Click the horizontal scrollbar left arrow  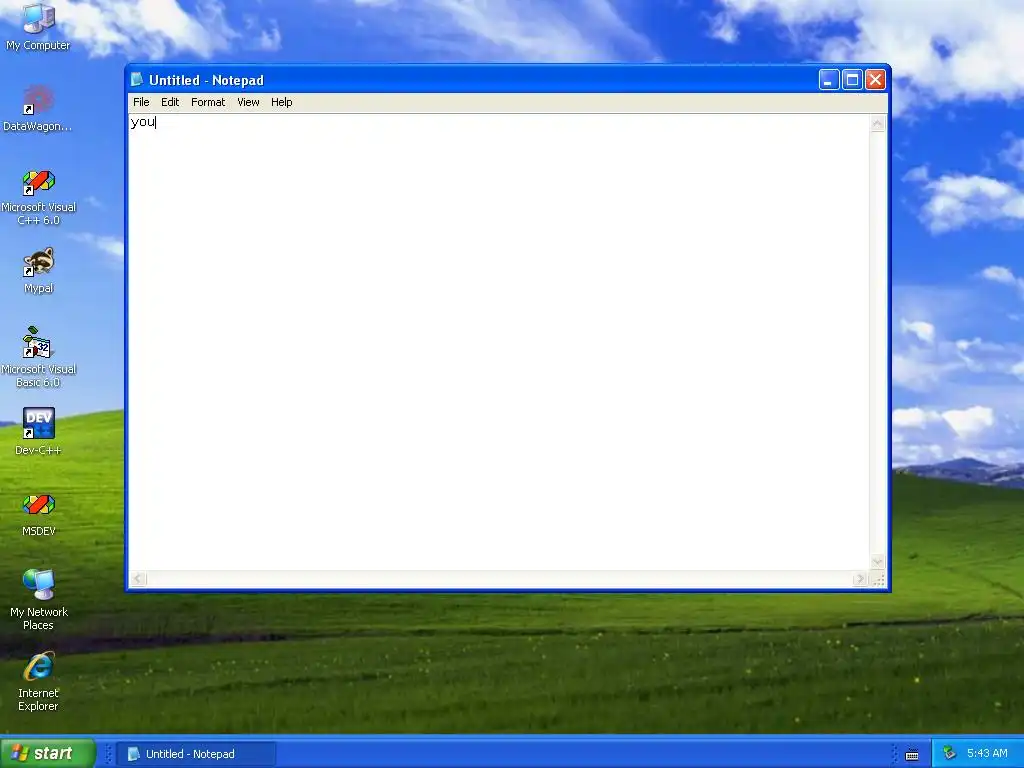pos(138,579)
